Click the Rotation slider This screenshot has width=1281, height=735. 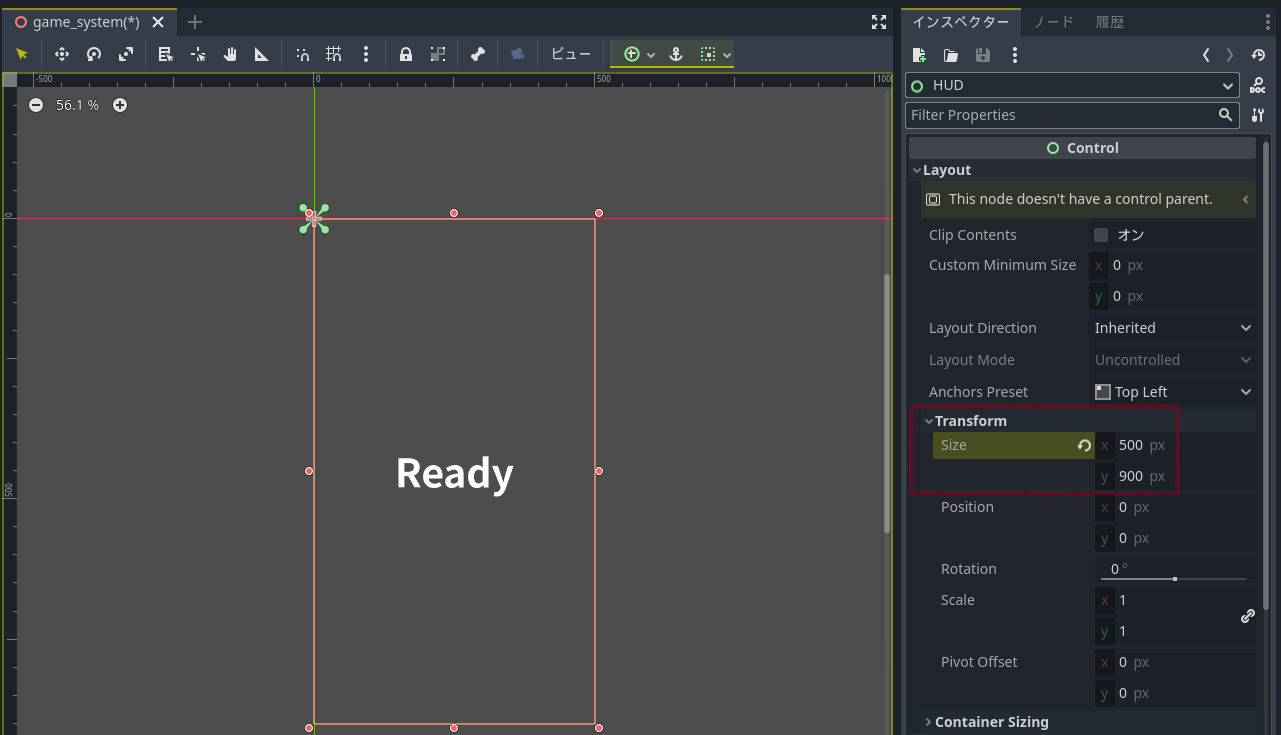coord(1174,578)
